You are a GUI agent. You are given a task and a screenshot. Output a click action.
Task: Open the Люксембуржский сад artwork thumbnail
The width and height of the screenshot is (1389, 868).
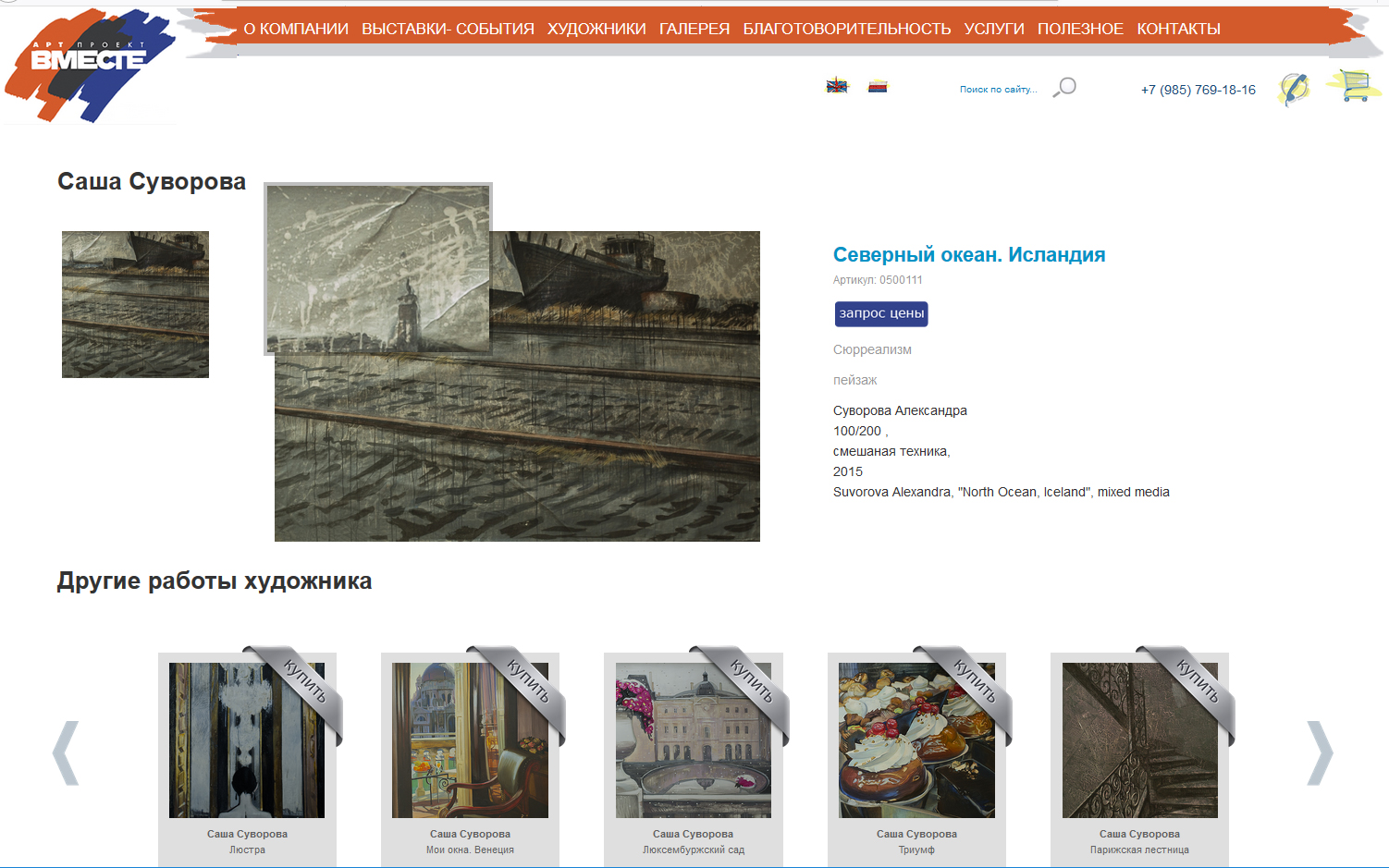pyautogui.click(x=694, y=740)
